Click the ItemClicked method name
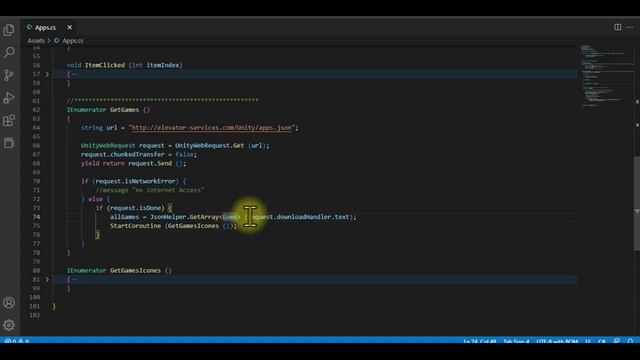640x360 pixels. click(104, 65)
